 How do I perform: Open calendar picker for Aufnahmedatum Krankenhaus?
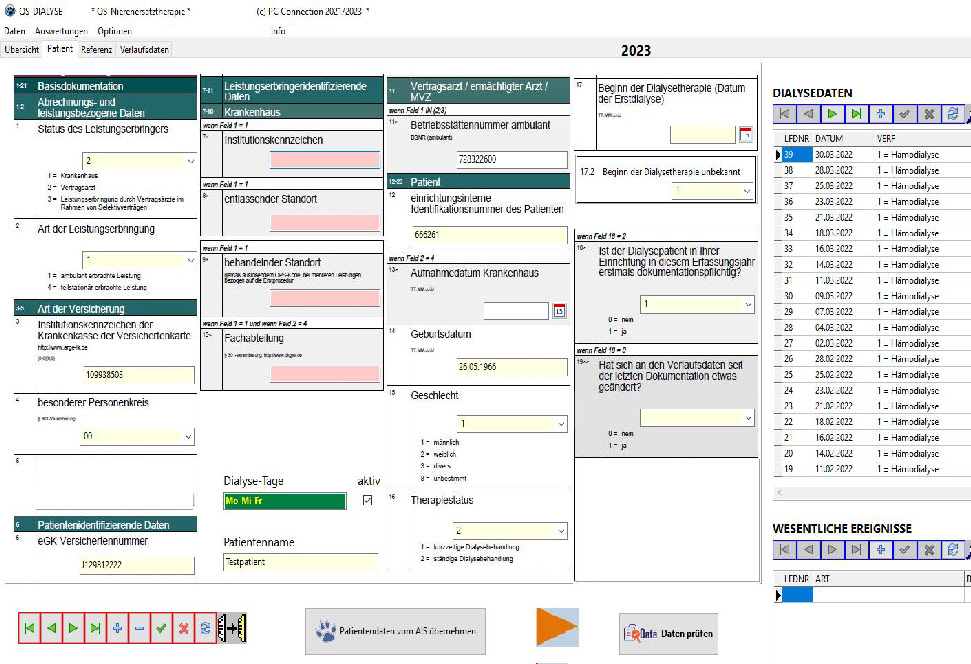(x=559, y=311)
